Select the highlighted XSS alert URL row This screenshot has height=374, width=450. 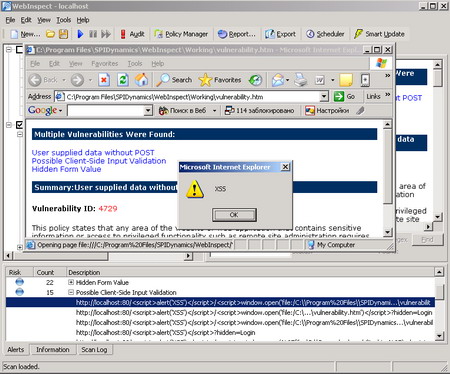(220, 302)
